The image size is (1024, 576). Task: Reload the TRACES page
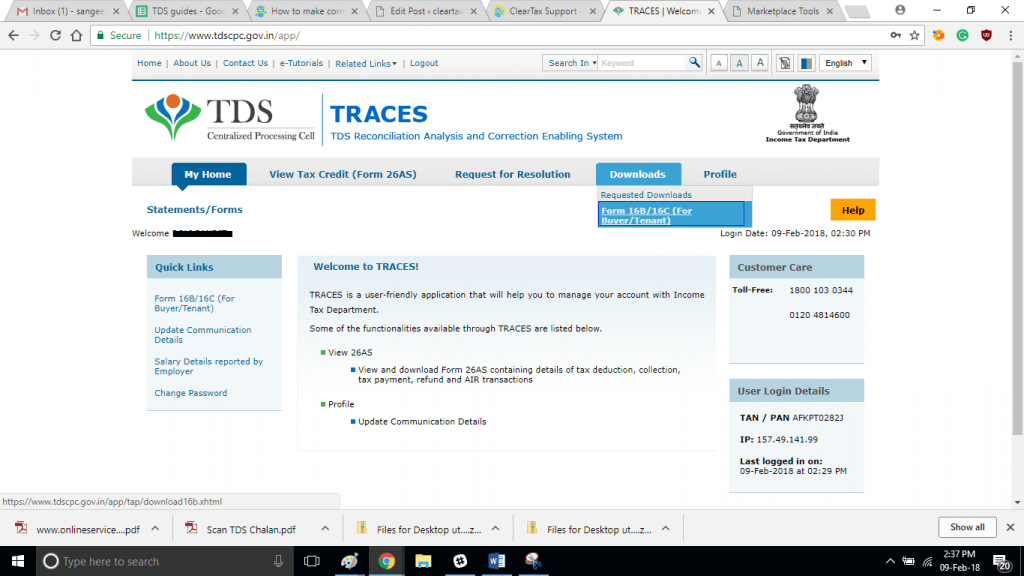(x=56, y=35)
